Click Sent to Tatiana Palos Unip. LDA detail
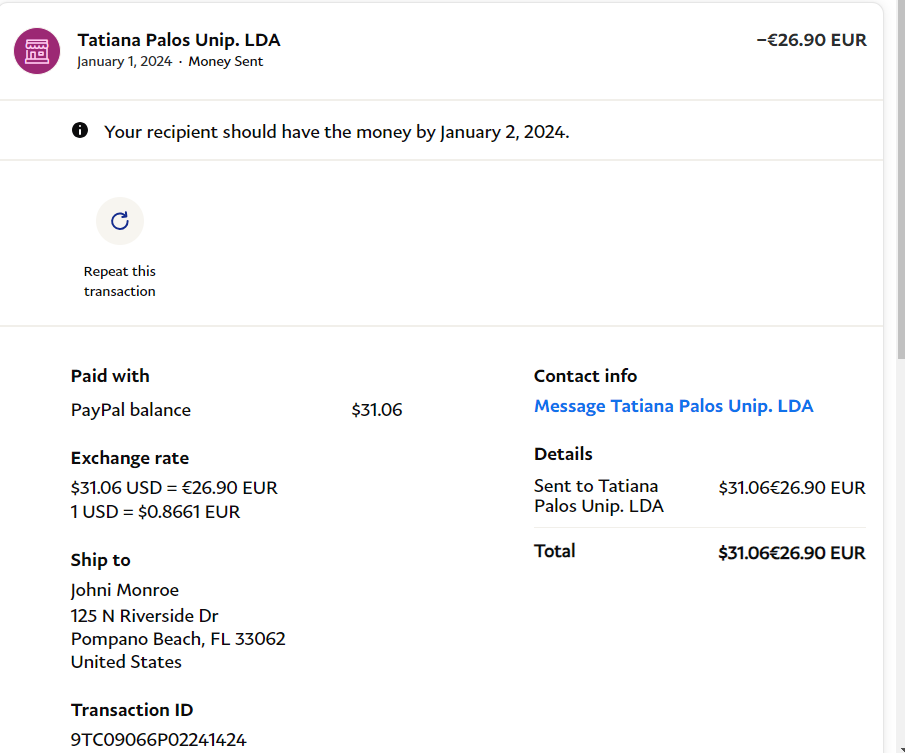This screenshot has width=905, height=753. pyautogui.click(x=598, y=496)
